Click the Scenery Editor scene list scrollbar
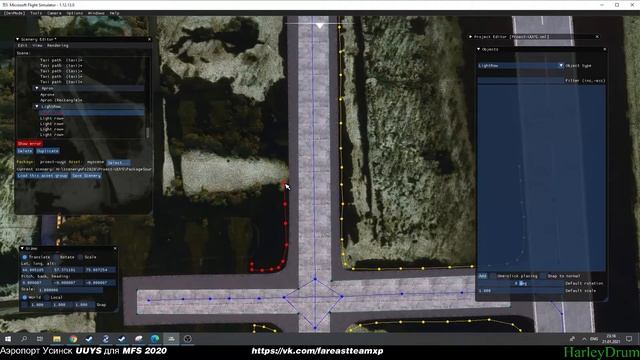The width and height of the screenshot is (640, 360). click(x=147, y=133)
